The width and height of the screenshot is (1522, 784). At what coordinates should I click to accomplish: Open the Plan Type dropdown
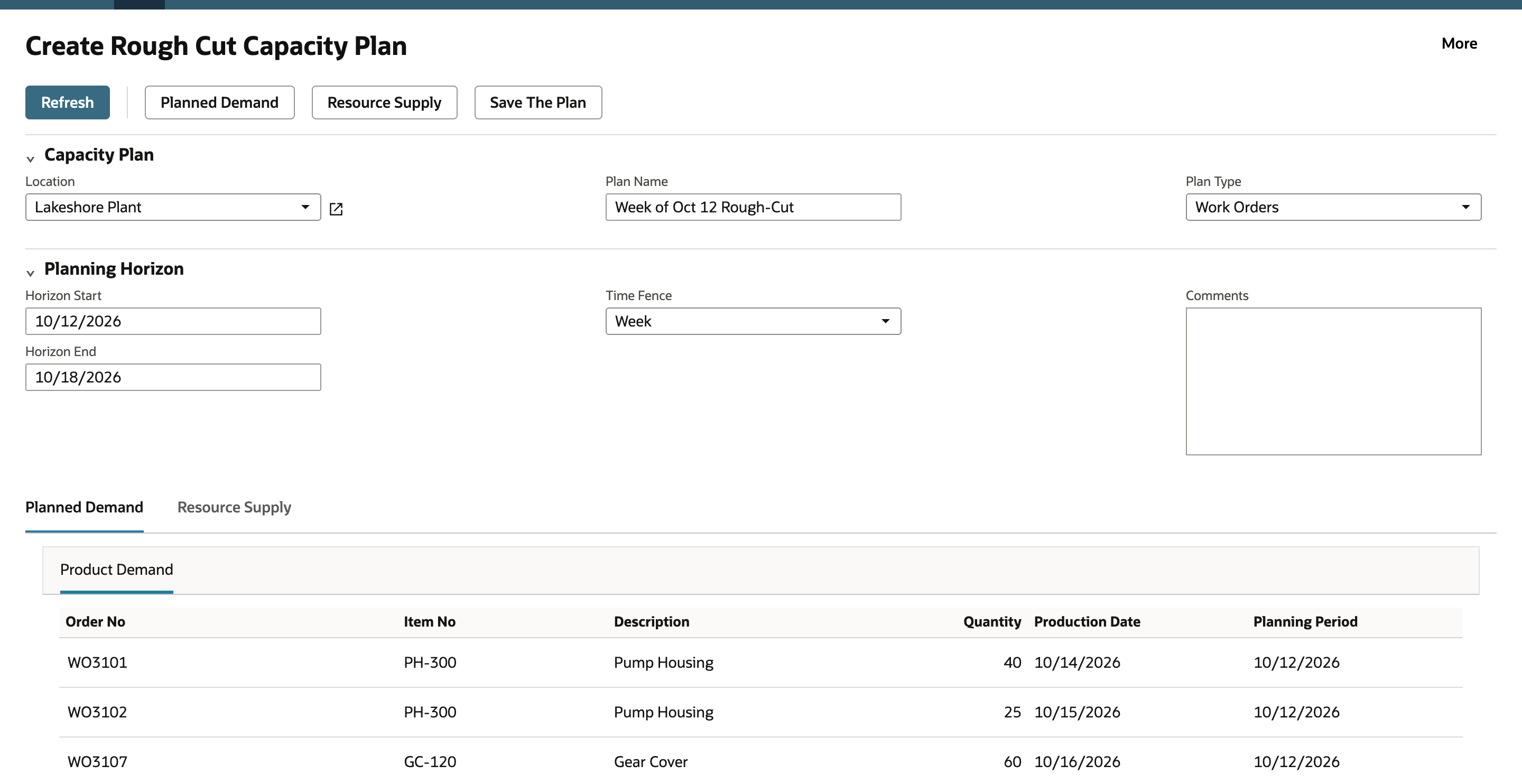pyautogui.click(x=1333, y=208)
